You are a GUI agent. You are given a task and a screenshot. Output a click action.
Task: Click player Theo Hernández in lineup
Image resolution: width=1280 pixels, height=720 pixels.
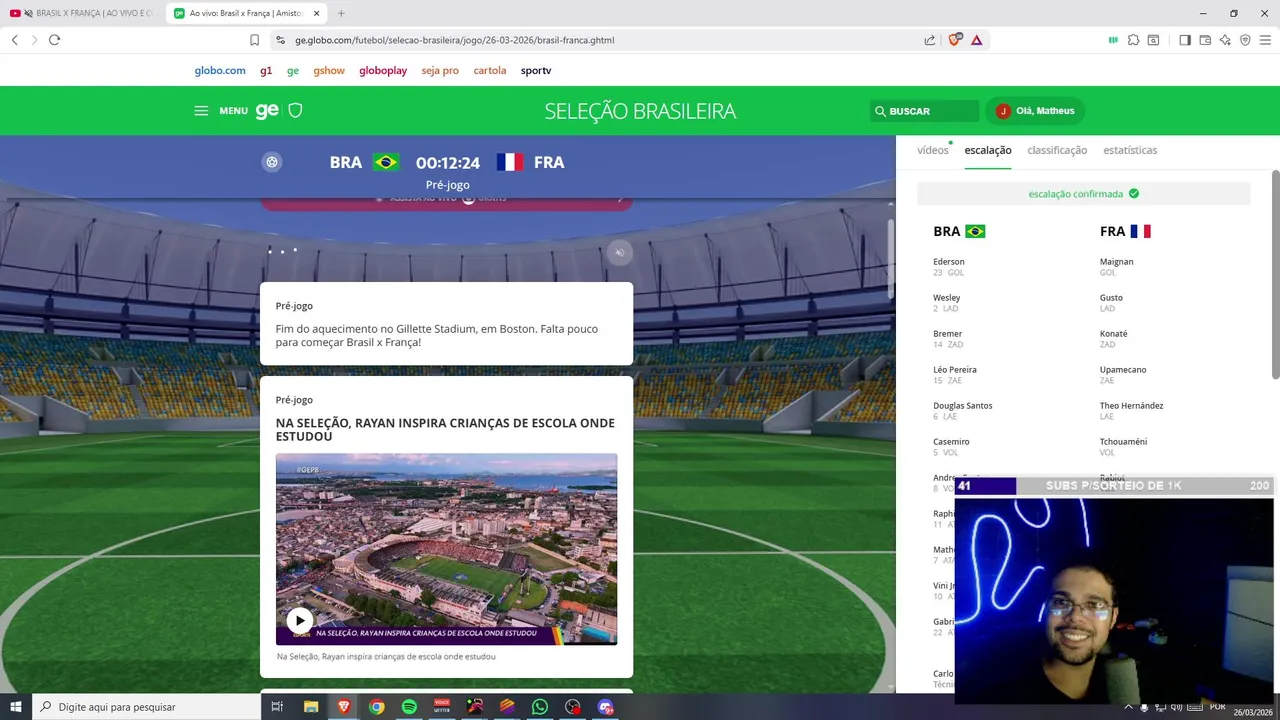tap(1132, 406)
